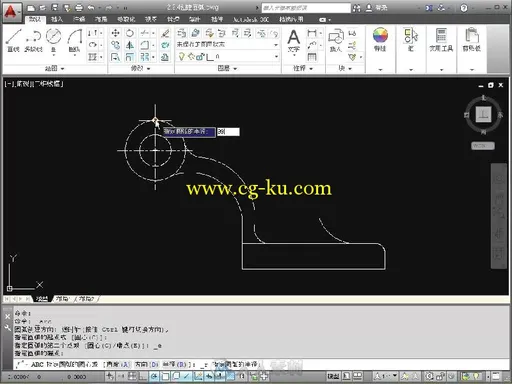The height and width of the screenshot is (384, 512).
Task: Switch to the Autodesk 360 ribbon tab
Action: tap(251, 19)
